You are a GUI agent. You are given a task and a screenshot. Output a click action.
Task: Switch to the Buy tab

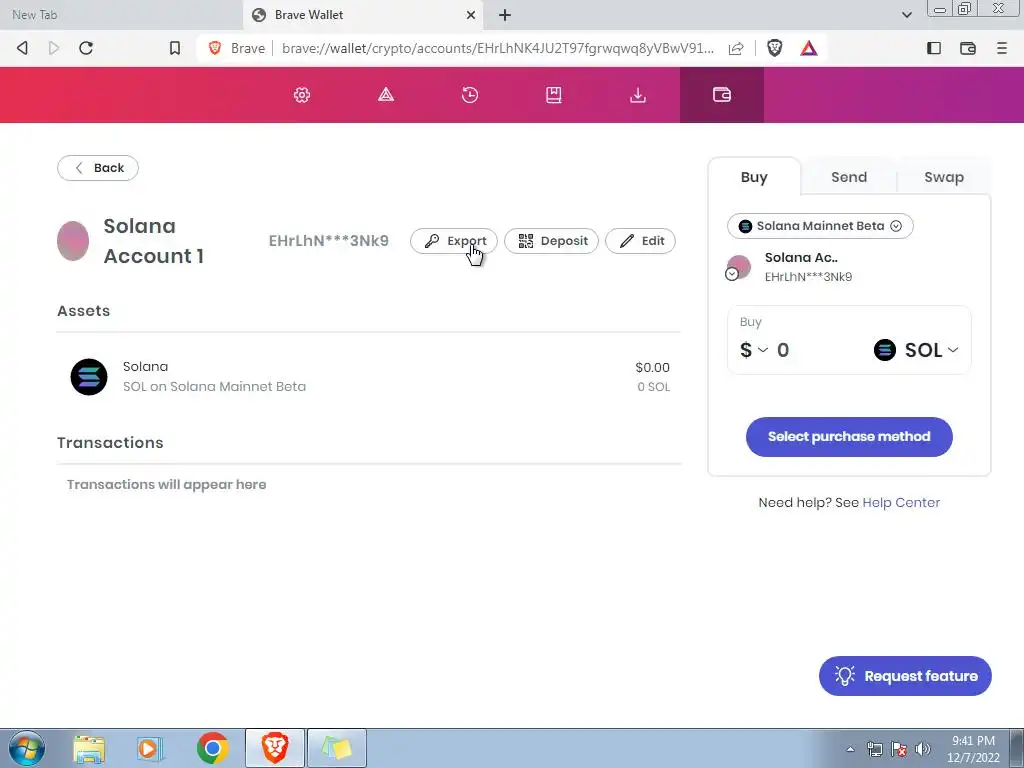point(754,177)
